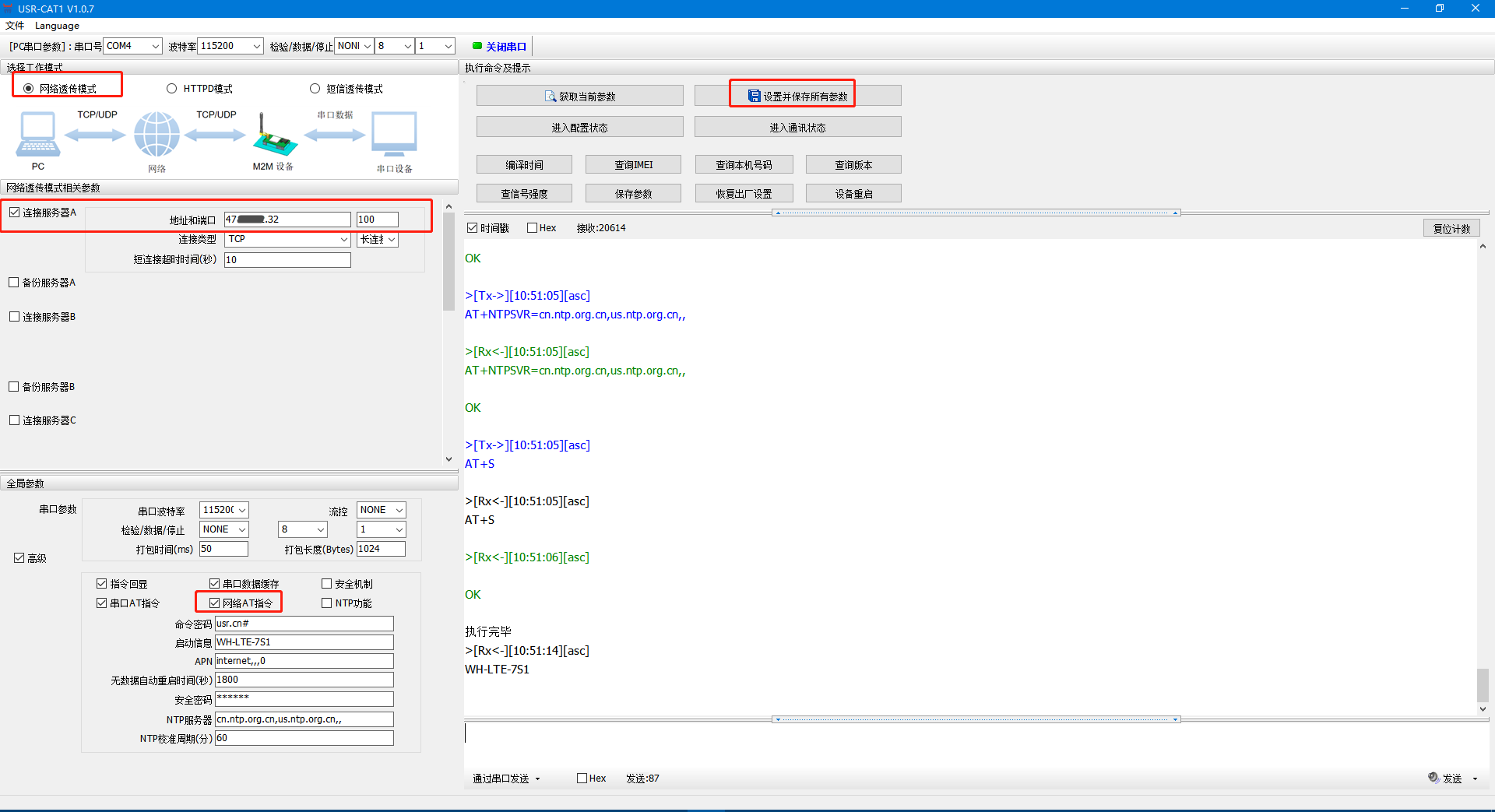Click the NTP服务器 input field
Screen dimensions: 1495x812
(304, 719)
